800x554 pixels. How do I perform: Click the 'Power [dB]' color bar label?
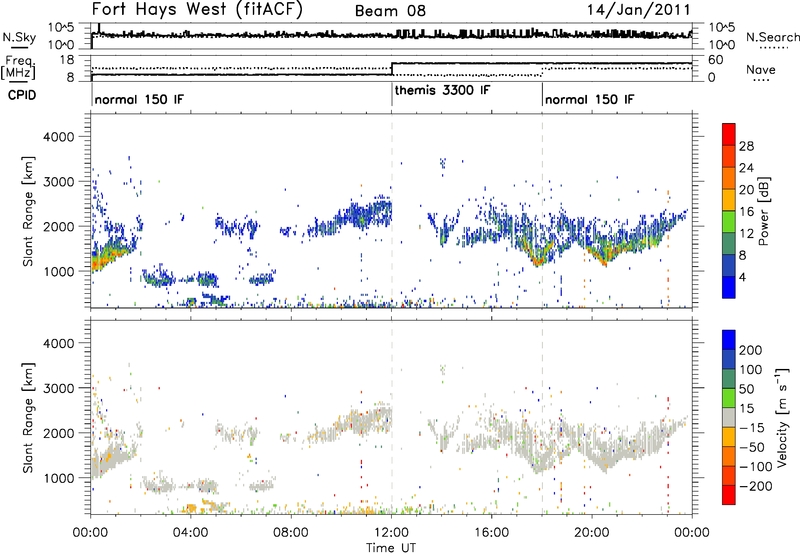point(763,211)
